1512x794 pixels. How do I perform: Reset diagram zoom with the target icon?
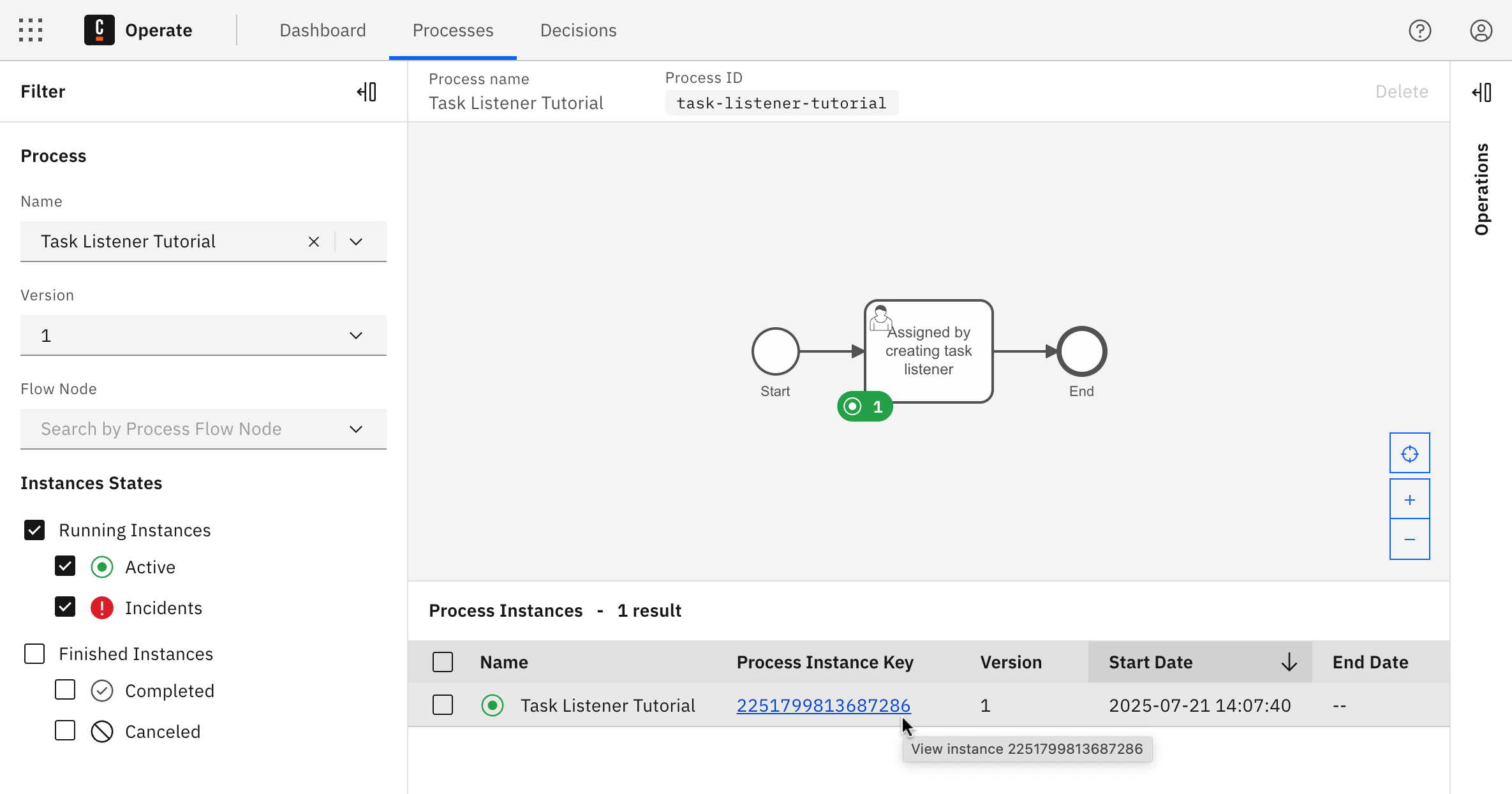[1410, 453]
